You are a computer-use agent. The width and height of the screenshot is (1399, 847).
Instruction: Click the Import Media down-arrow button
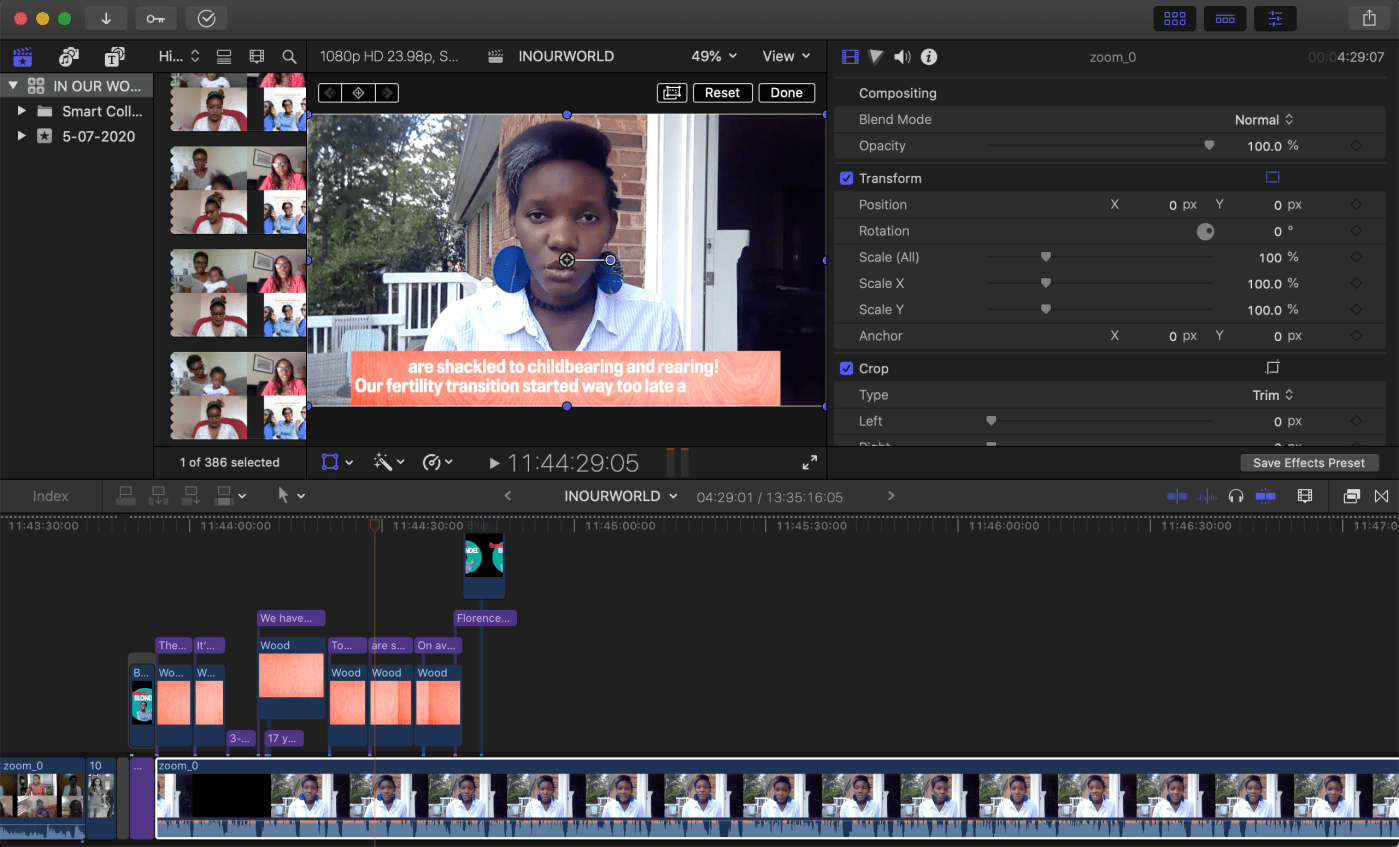pos(105,18)
